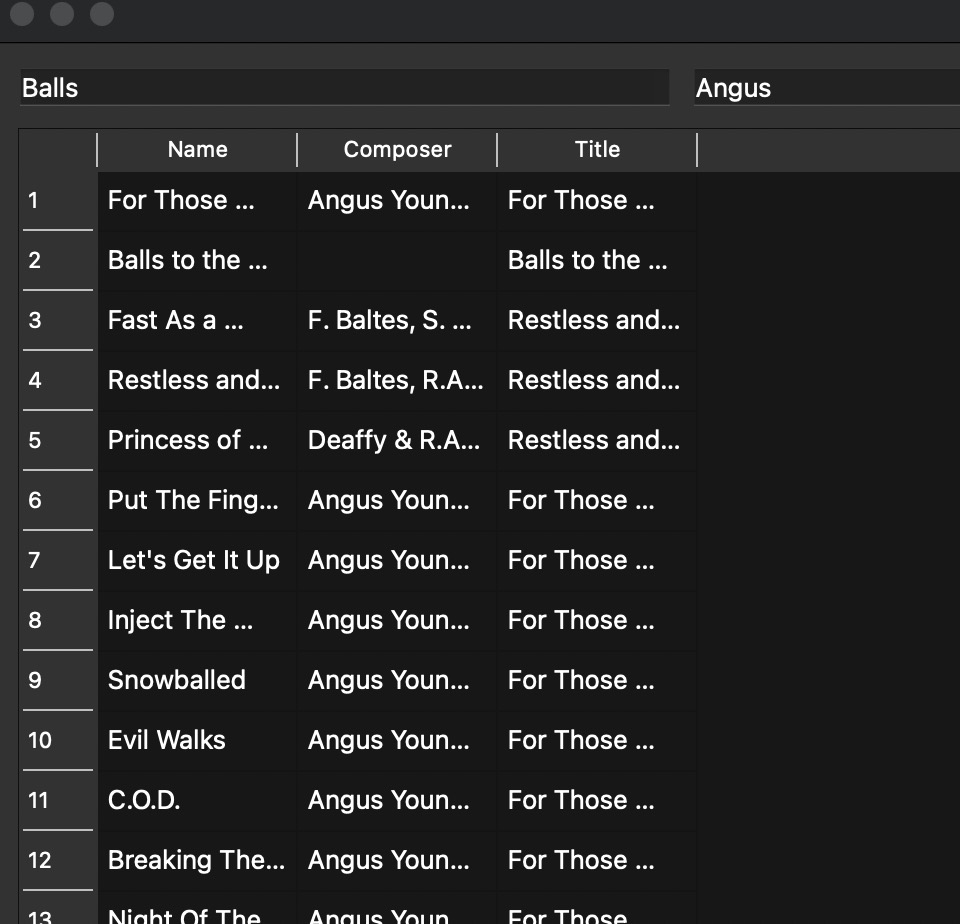Click the "Deaffy & R.A..." composer cell
The width and height of the screenshot is (960, 924).
[x=397, y=440]
